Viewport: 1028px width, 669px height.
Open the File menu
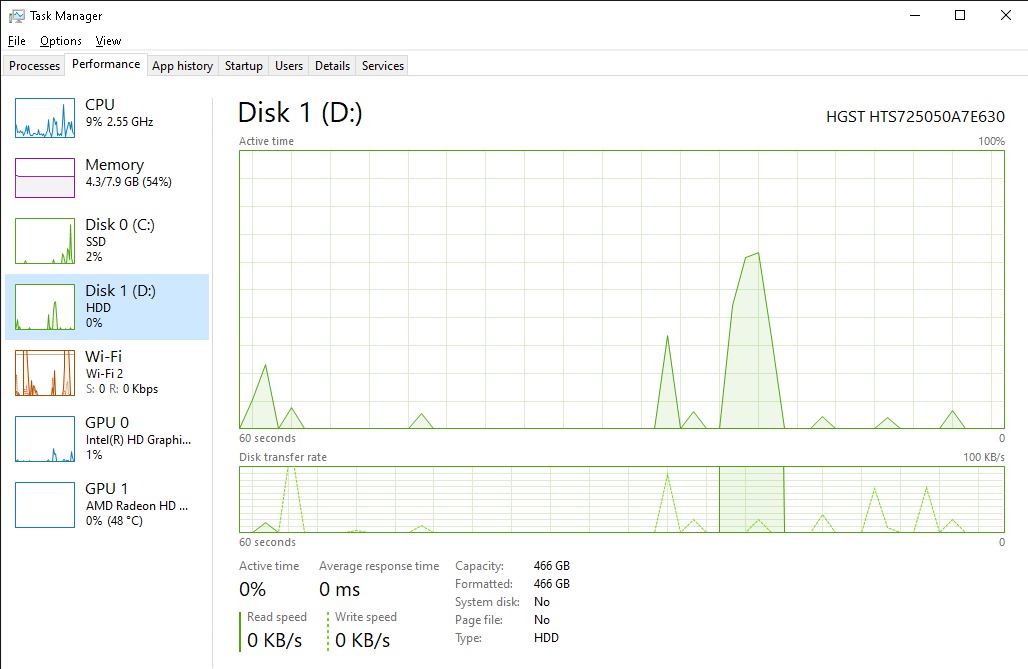16,41
